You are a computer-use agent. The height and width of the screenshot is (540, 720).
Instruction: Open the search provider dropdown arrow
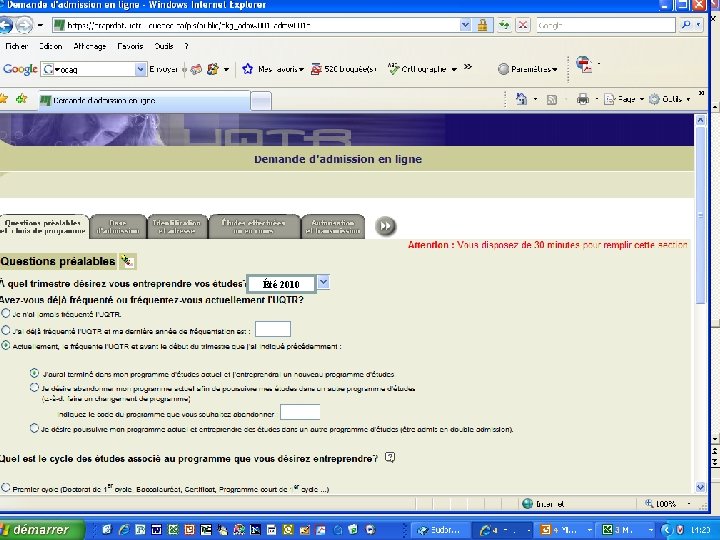(698, 25)
